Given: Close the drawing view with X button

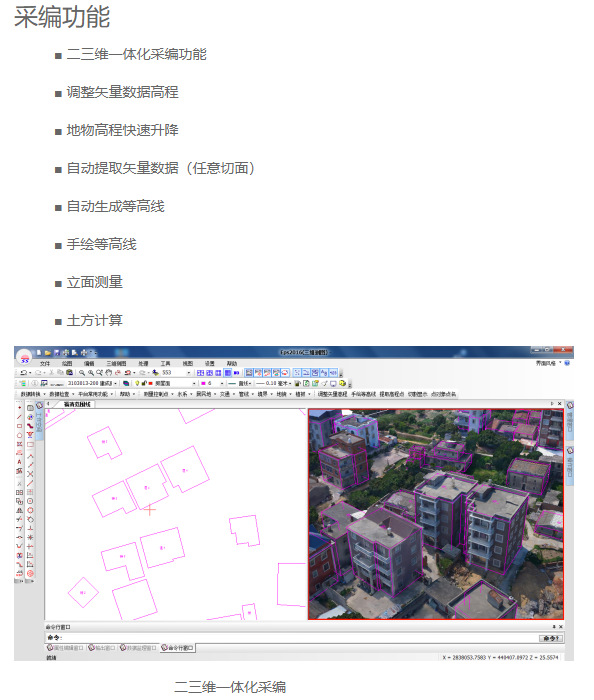Looking at the screenshot, I should click(x=559, y=404).
